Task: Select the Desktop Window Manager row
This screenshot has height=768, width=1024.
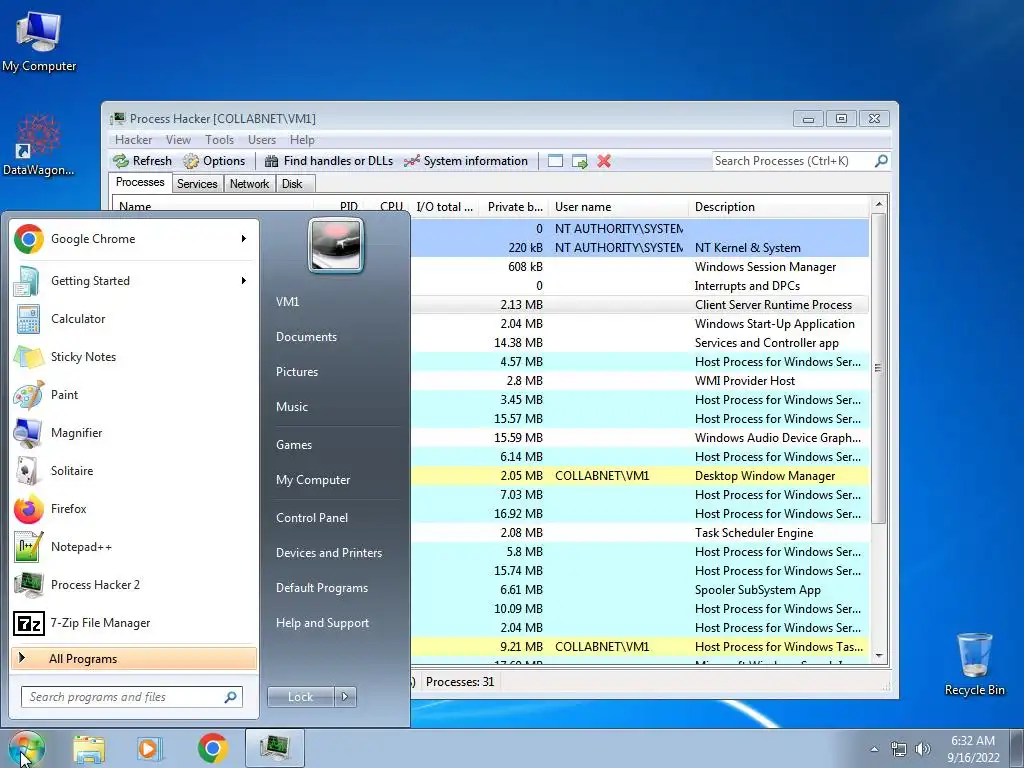Action: pos(640,476)
